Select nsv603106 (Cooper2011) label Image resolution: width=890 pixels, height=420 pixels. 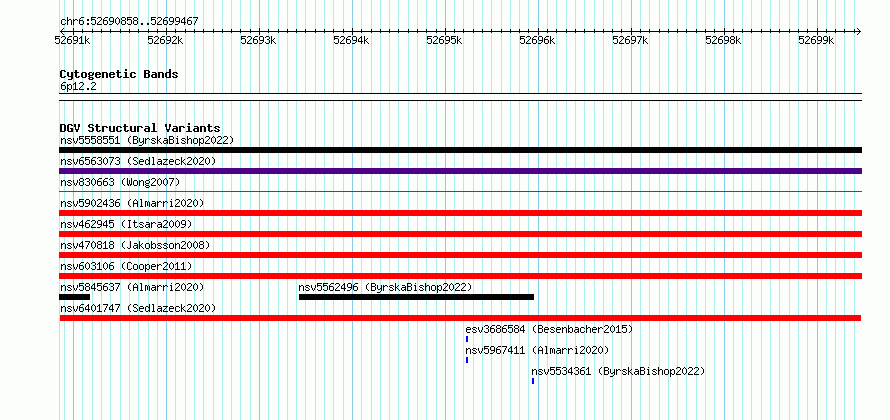(x=126, y=266)
